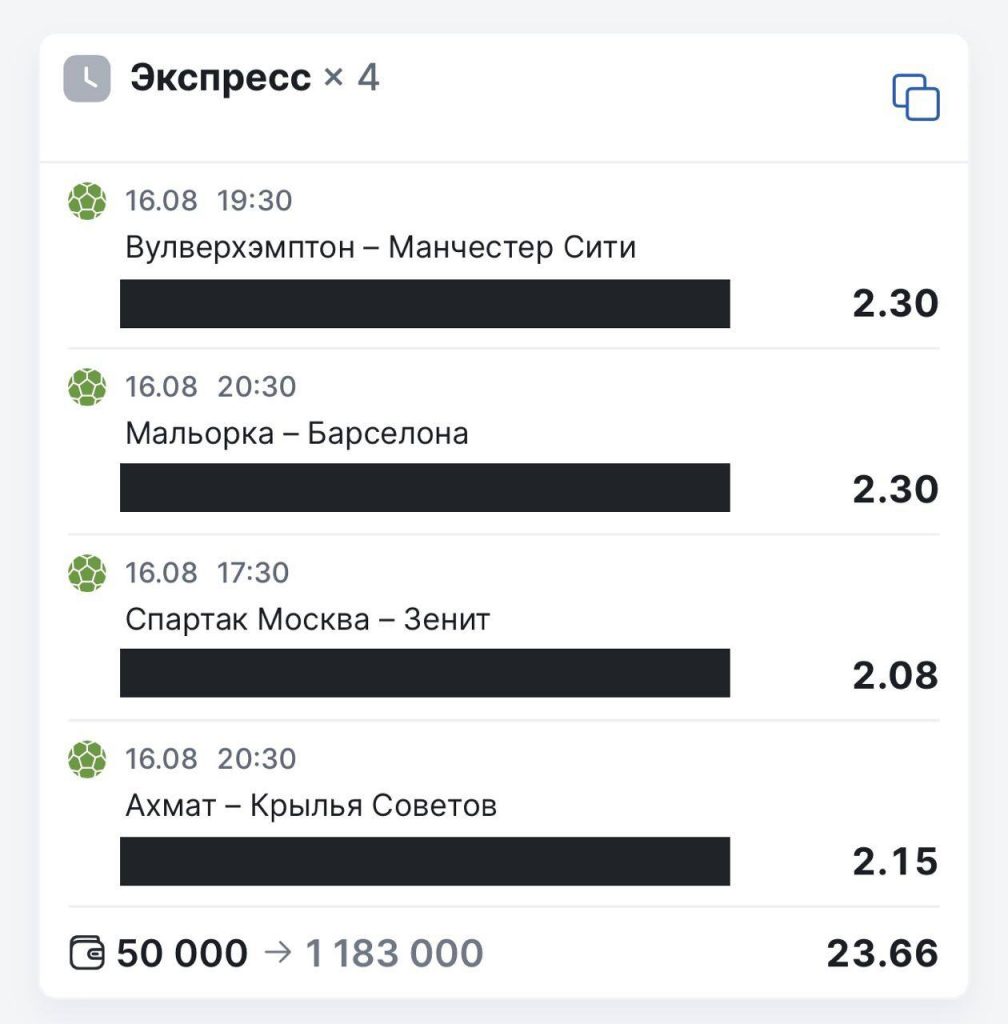Click the Экспресс × 4 title

coord(255,78)
